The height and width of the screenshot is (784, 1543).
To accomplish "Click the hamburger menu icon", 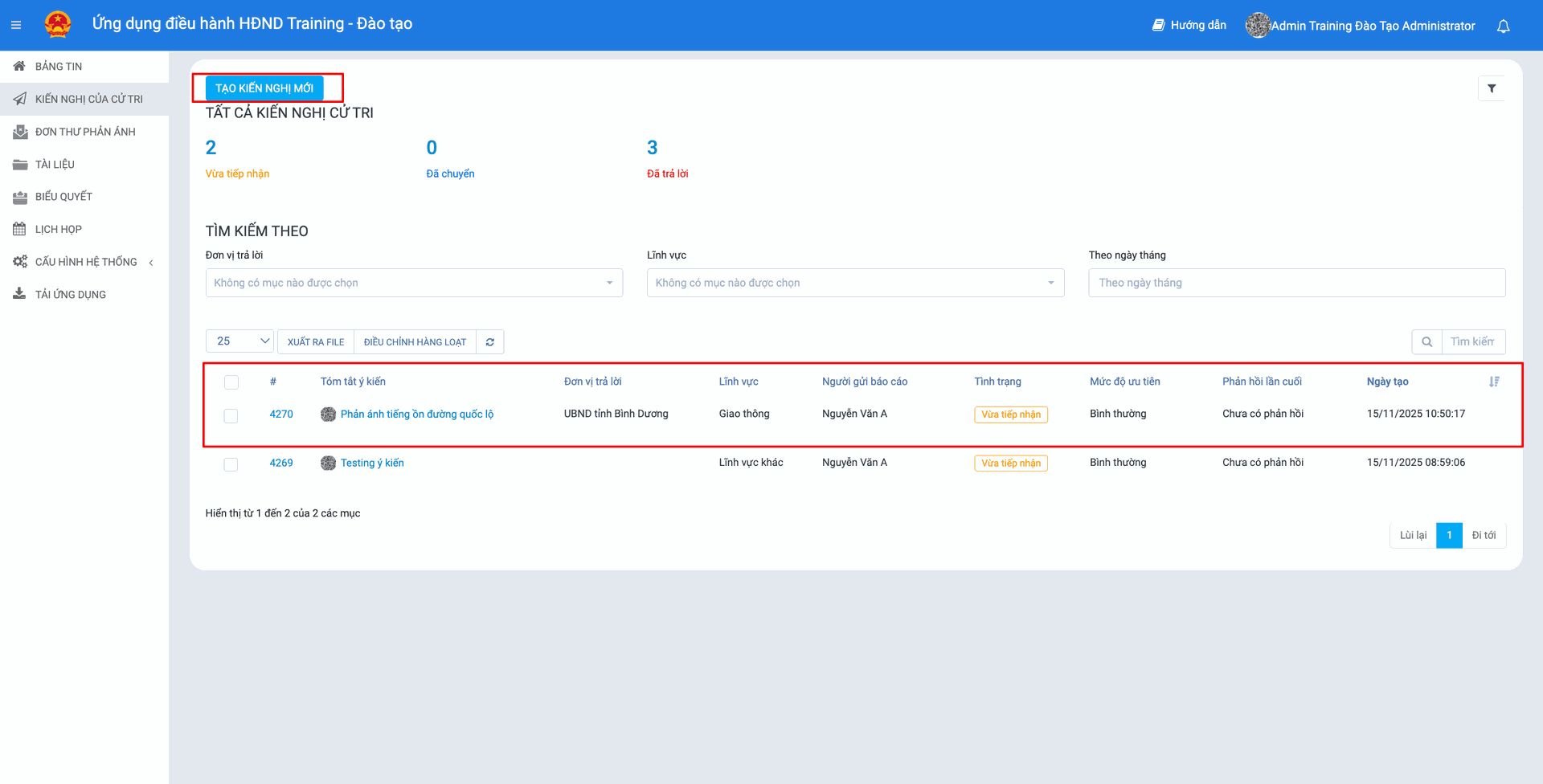I will (16, 25).
